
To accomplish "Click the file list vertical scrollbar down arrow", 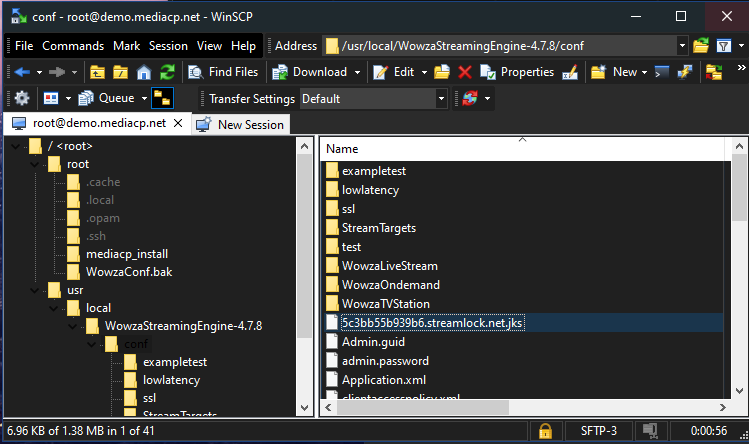I will click(x=739, y=391).
